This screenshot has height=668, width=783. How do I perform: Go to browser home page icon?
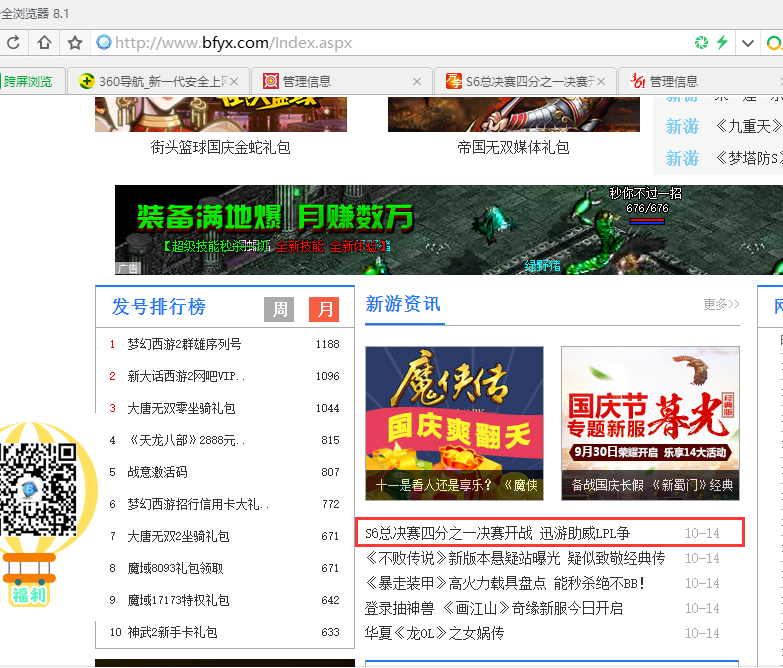point(44,42)
